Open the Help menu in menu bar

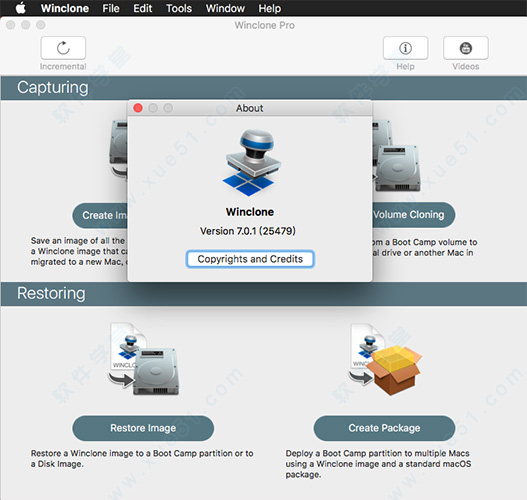click(x=270, y=8)
